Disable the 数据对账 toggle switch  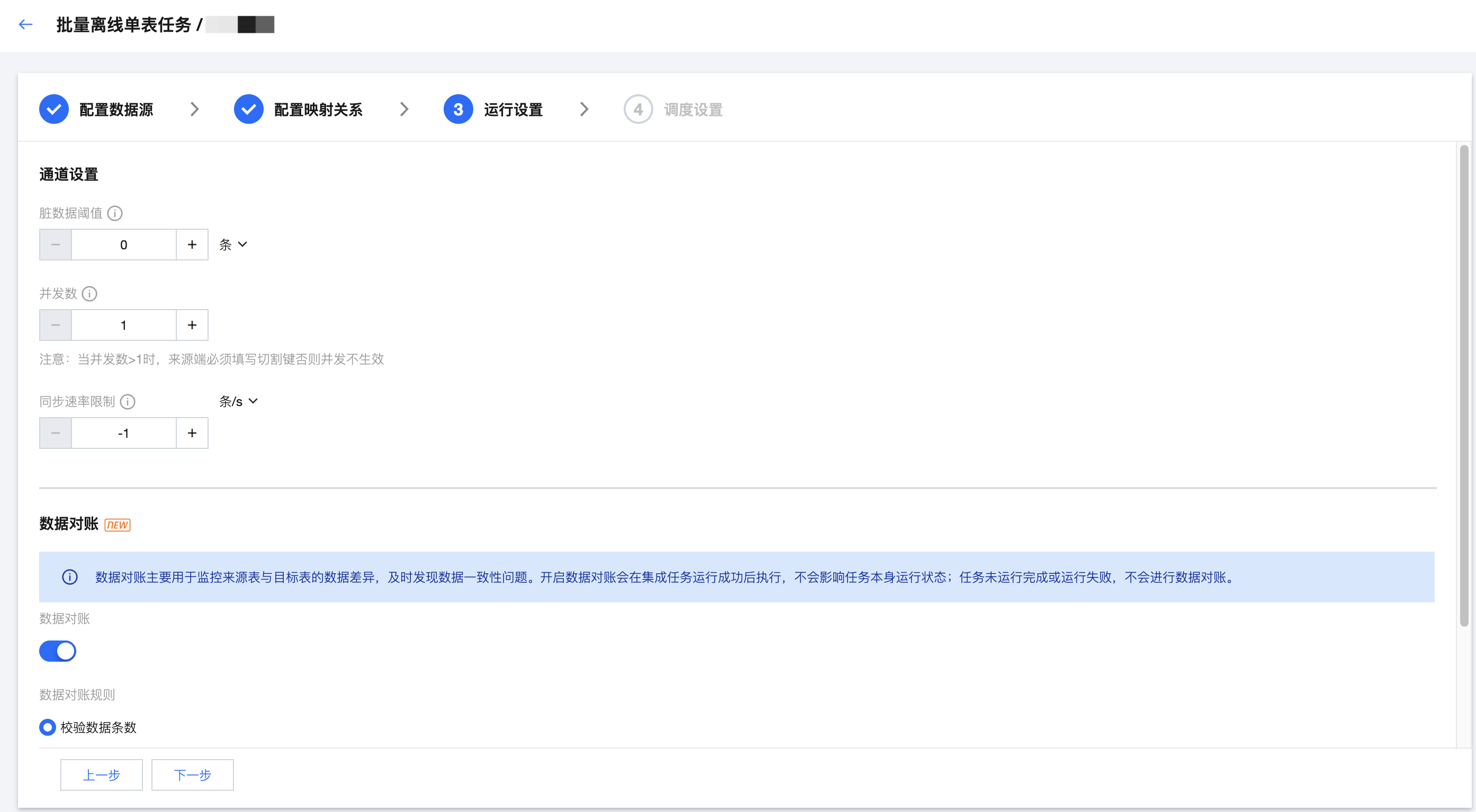point(57,651)
